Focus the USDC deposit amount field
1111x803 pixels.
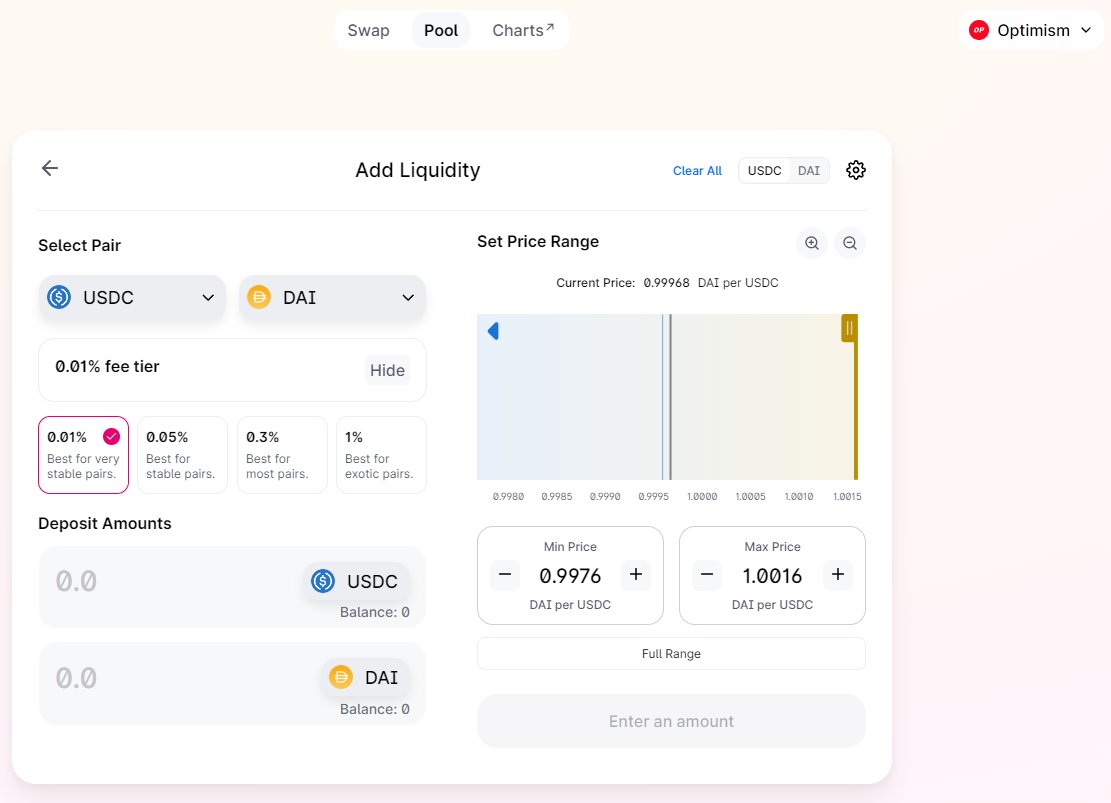coord(170,581)
